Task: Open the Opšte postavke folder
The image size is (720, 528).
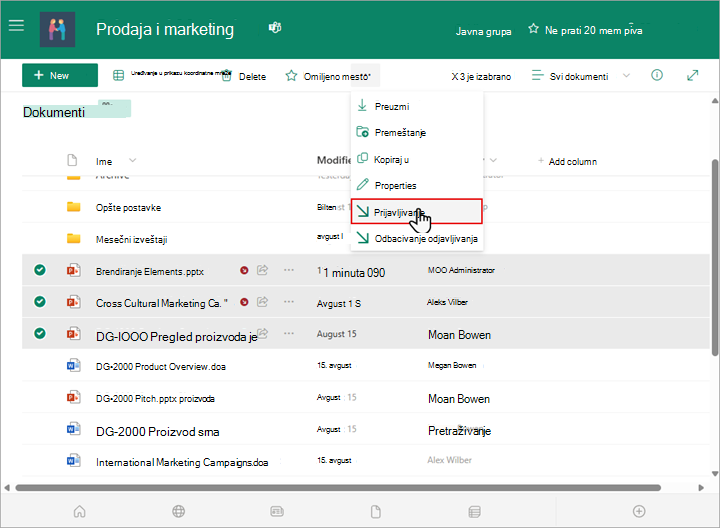Action: point(128,208)
